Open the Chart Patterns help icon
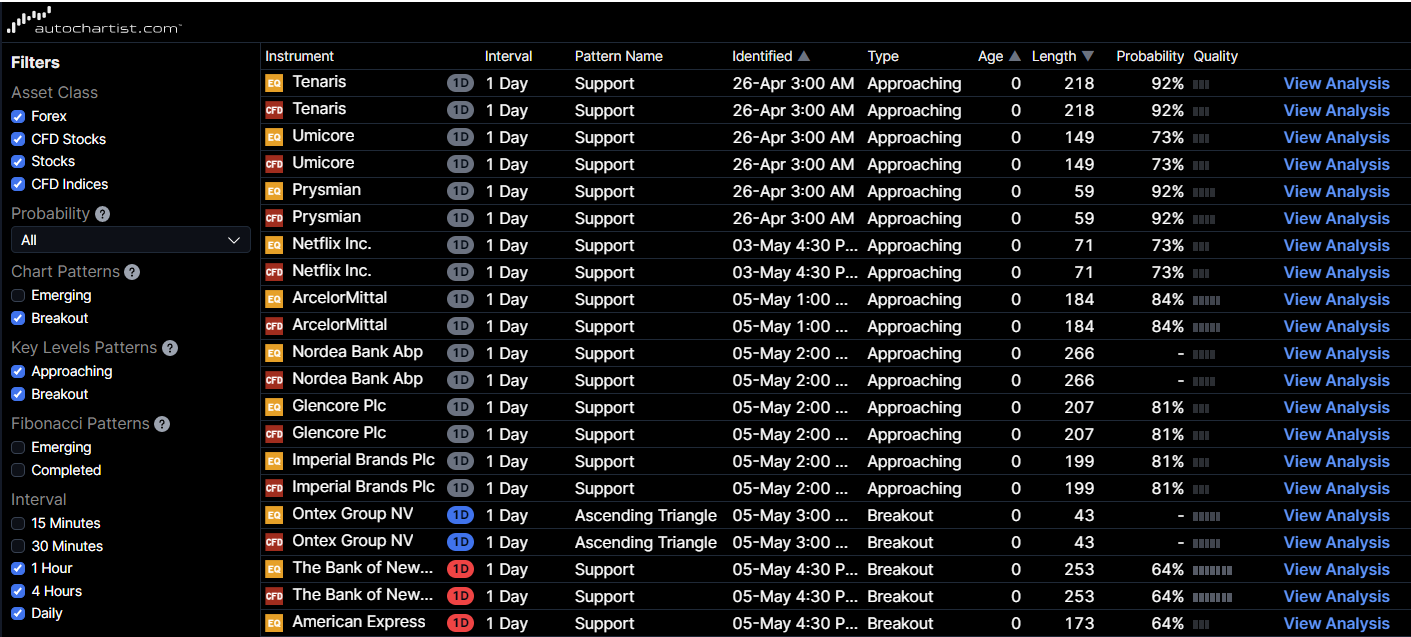1411x637 pixels. [x=132, y=272]
